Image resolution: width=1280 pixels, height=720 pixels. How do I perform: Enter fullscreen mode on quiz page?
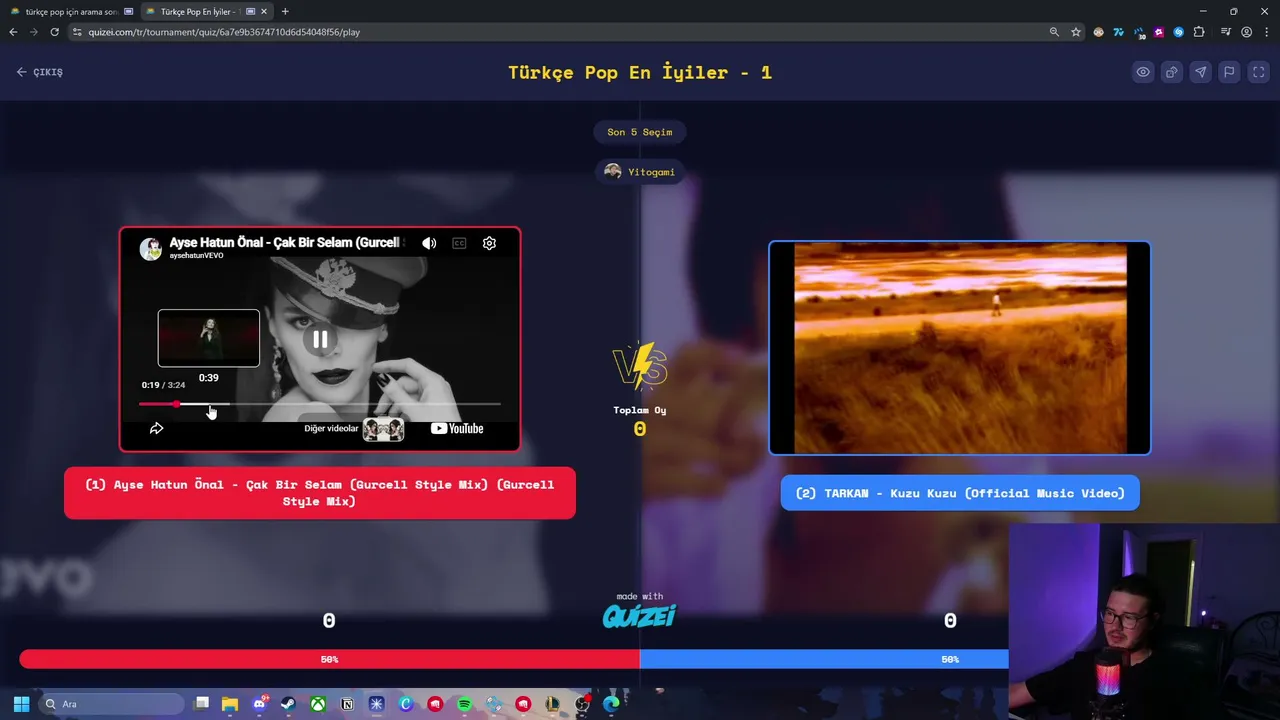pyautogui.click(x=1259, y=72)
